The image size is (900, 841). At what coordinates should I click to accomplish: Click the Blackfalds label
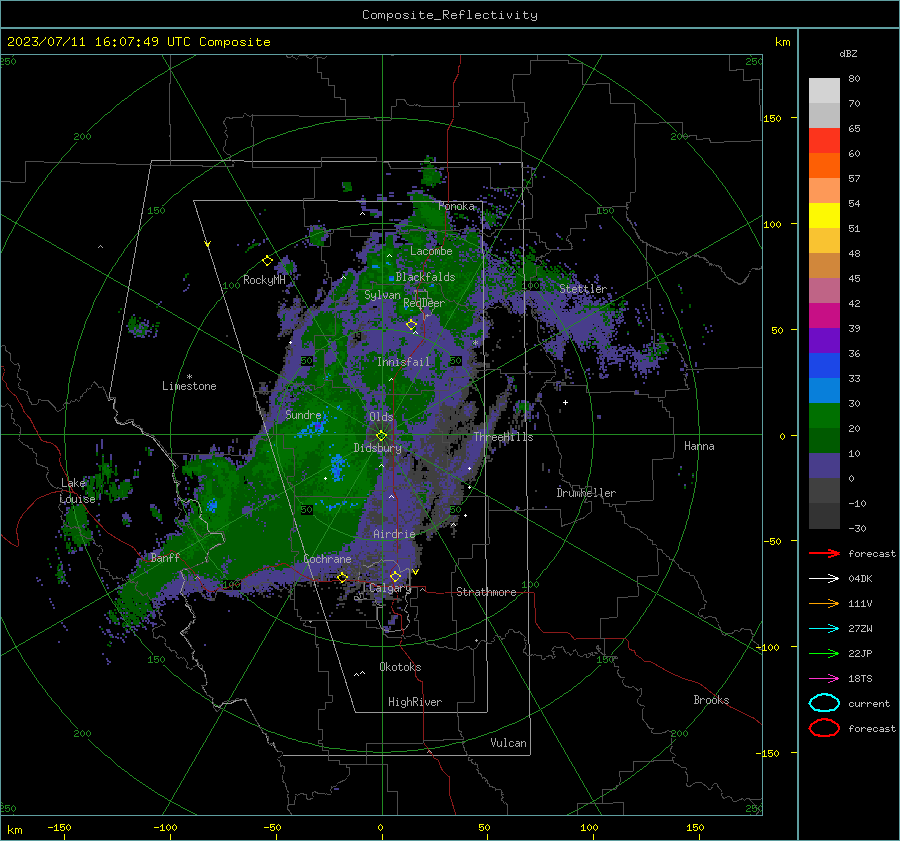pyautogui.click(x=425, y=277)
